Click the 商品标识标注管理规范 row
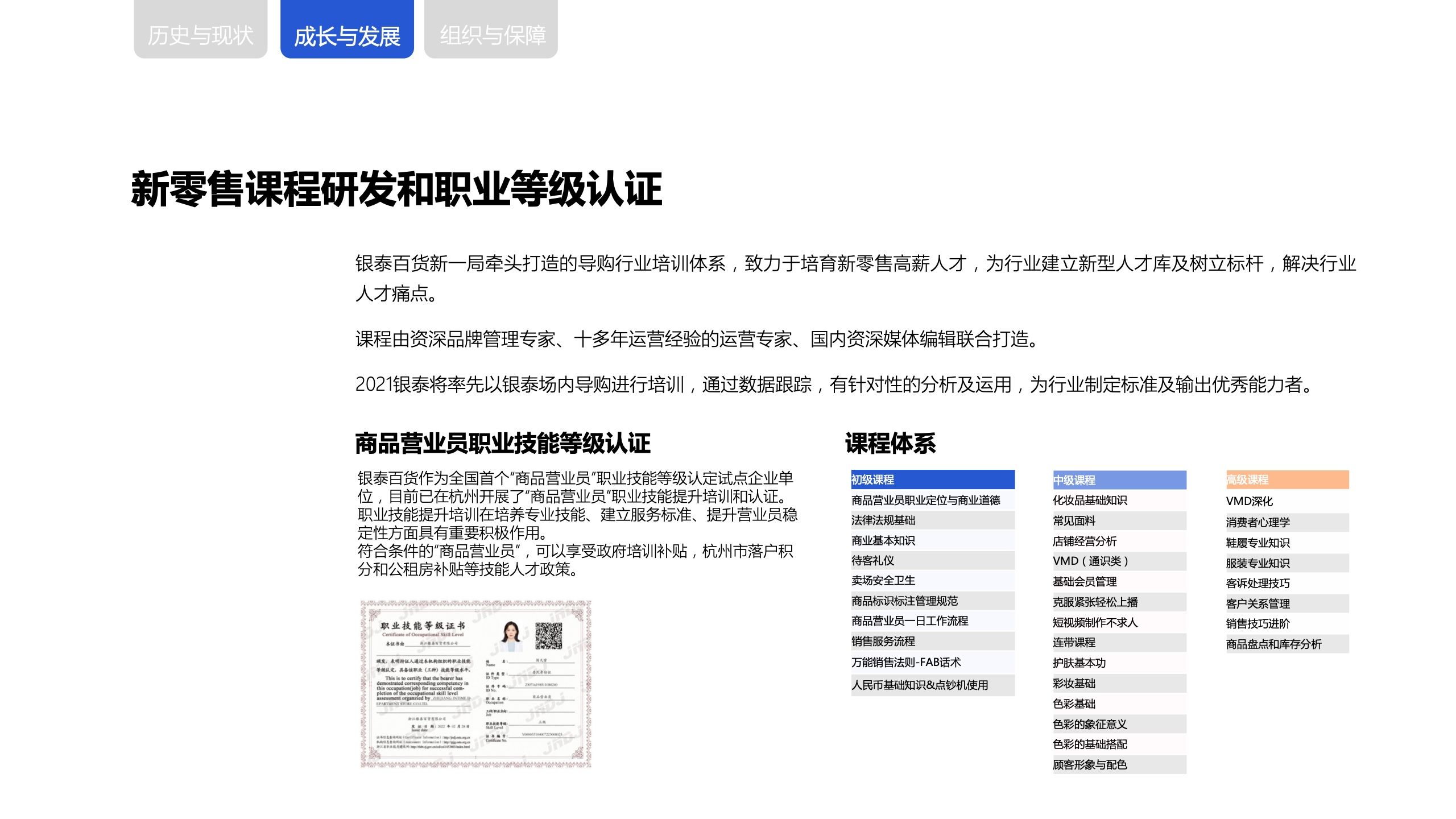1456x819 pixels. [x=933, y=601]
